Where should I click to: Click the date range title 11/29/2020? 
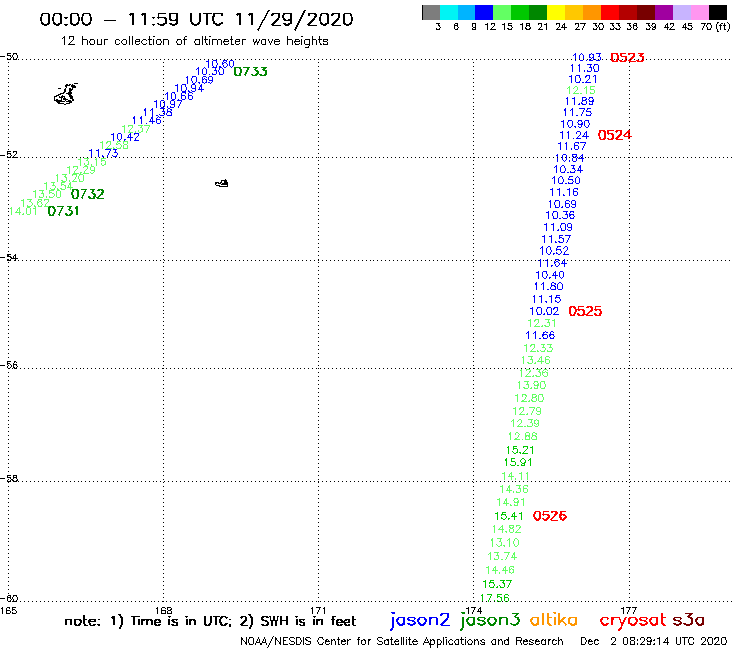(x=294, y=19)
